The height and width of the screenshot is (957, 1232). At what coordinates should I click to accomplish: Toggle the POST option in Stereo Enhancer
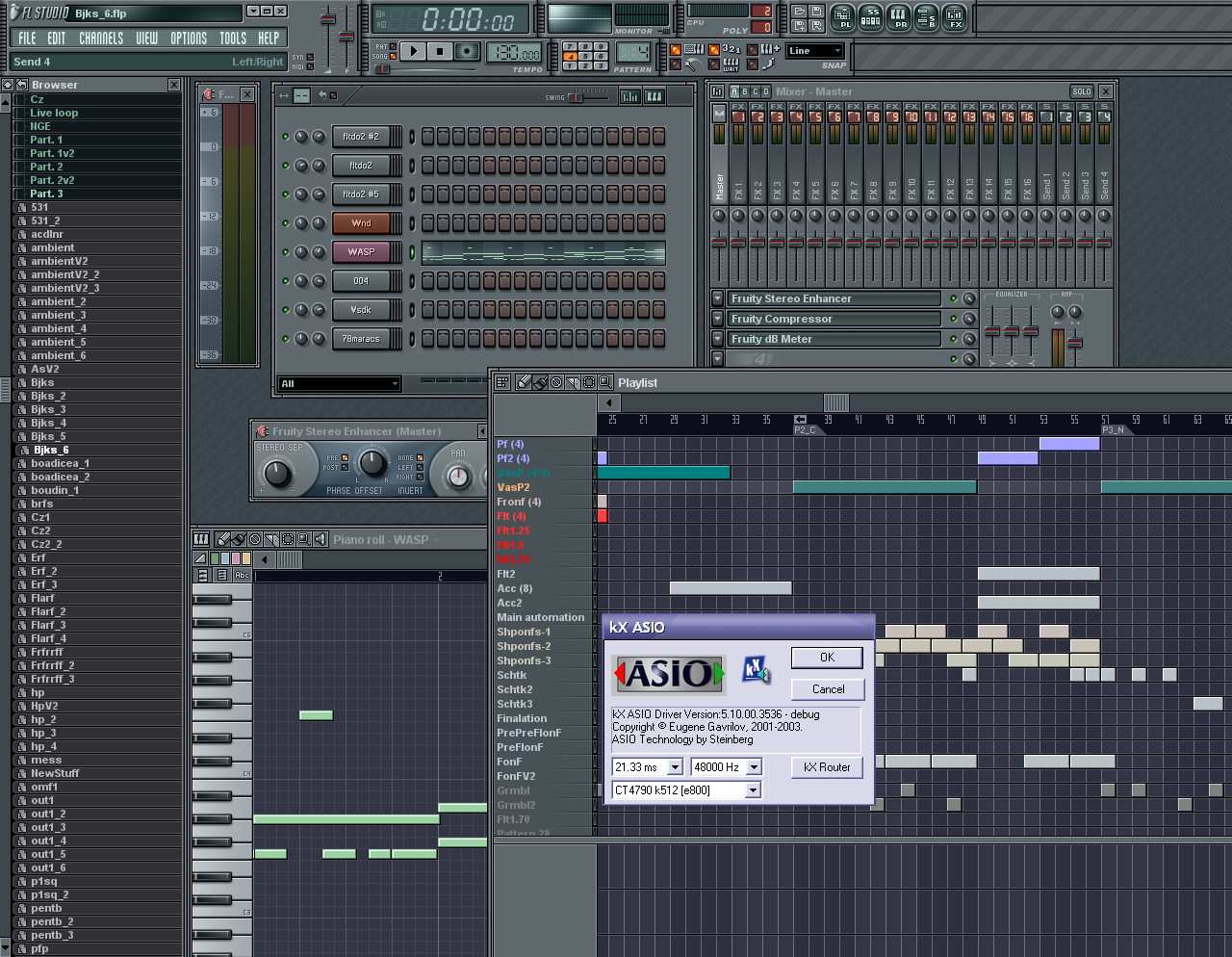pyautogui.click(x=346, y=468)
